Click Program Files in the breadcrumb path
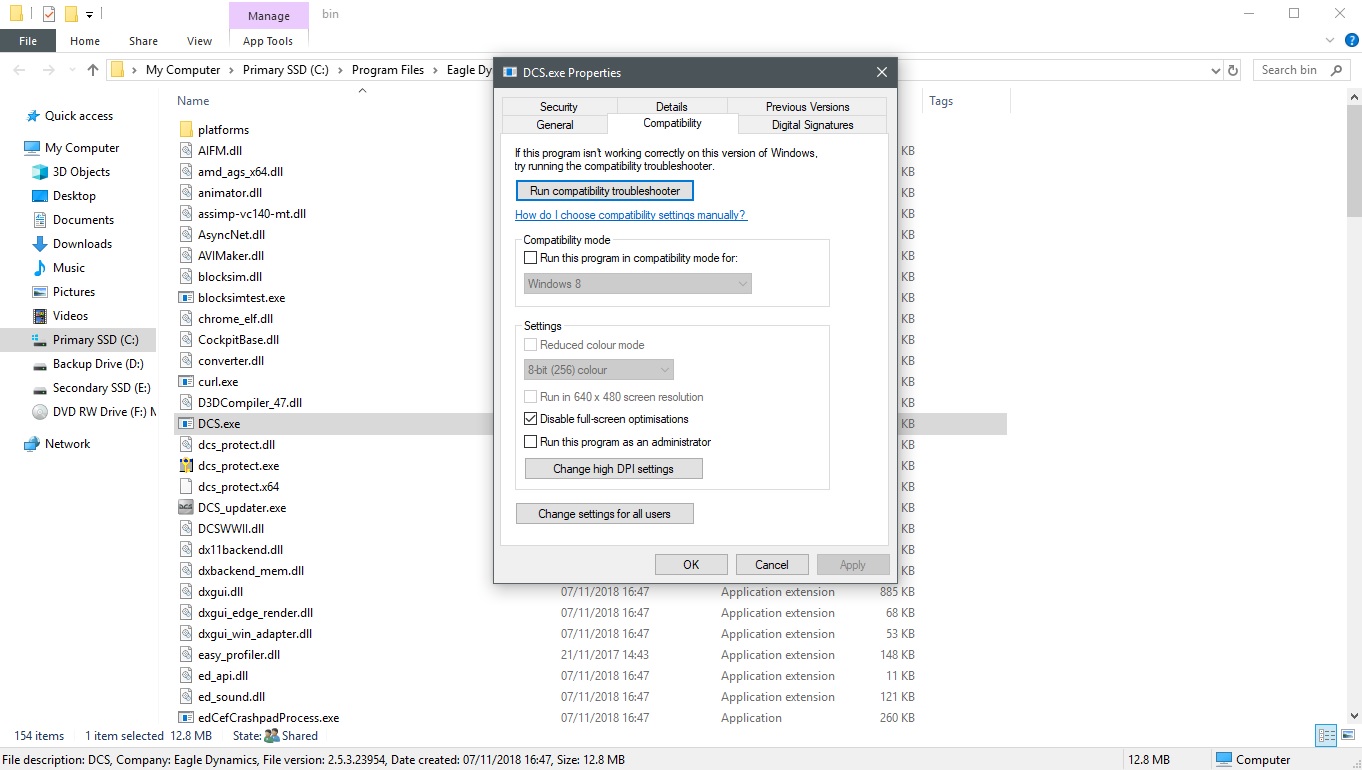The height and width of the screenshot is (770, 1362). tap(388, 70)
